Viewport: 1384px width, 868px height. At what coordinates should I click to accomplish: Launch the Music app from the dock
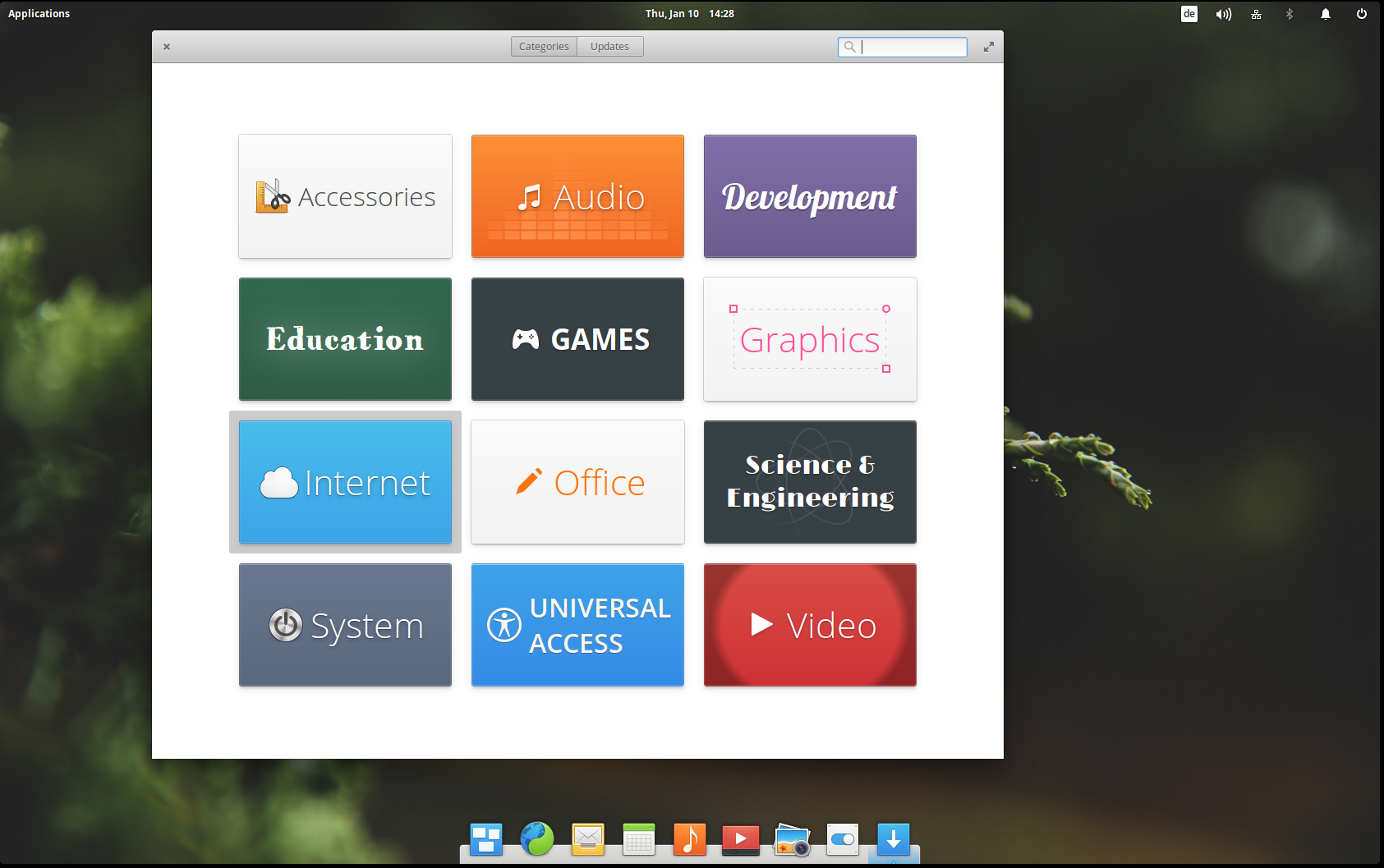tap(690, 839)
